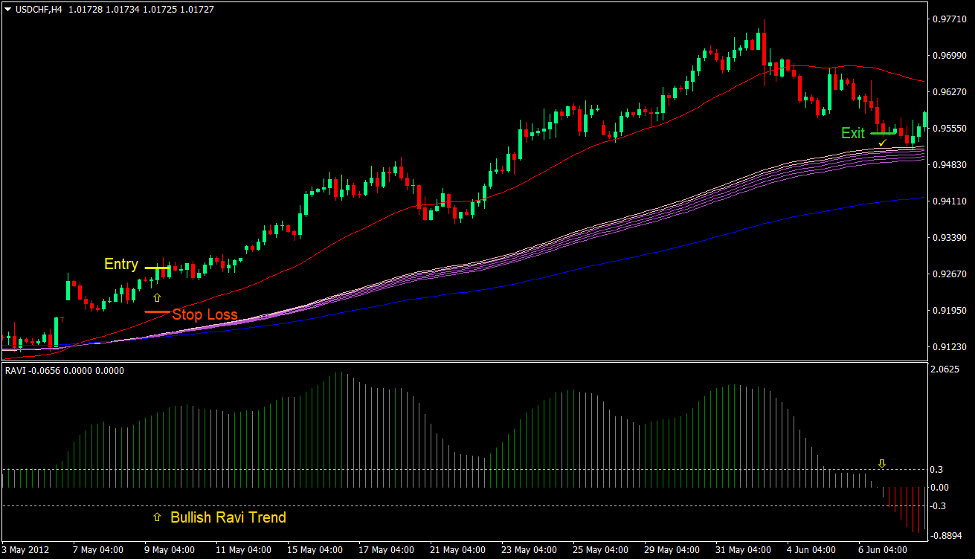This screenshot has height=560, width=977.
Task: Click the 0.93390 price axis label
Action: [949, 237]
